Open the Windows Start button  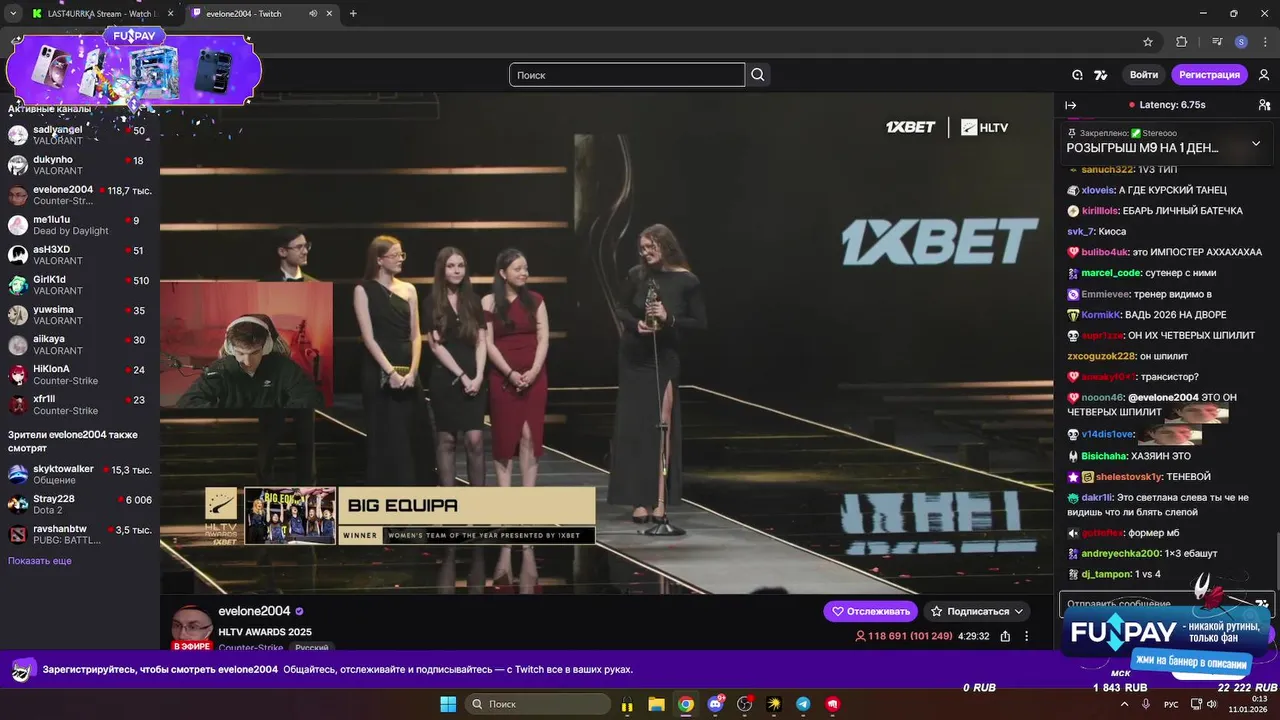click(x=447, y=704)
